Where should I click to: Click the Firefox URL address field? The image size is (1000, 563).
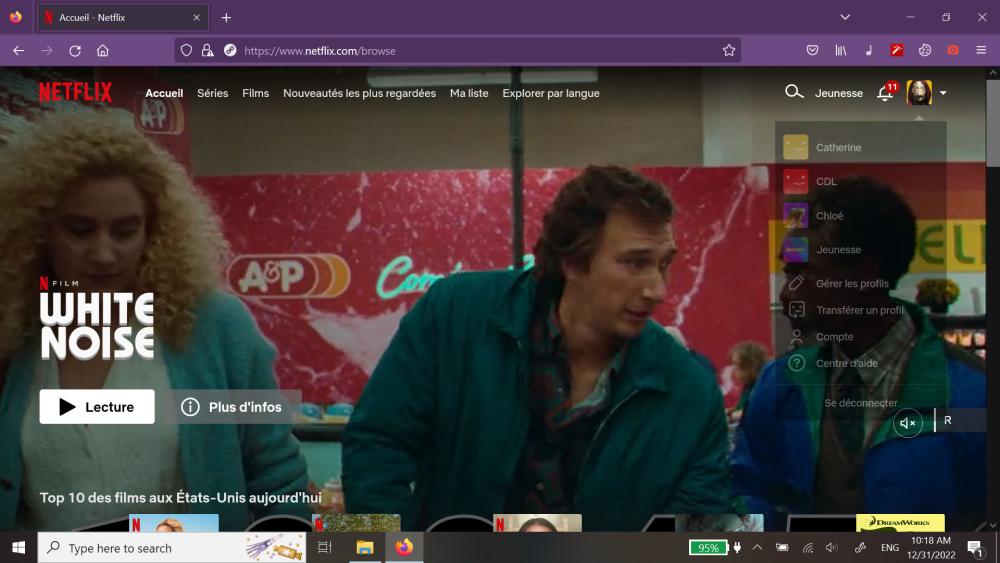[470, 50]
